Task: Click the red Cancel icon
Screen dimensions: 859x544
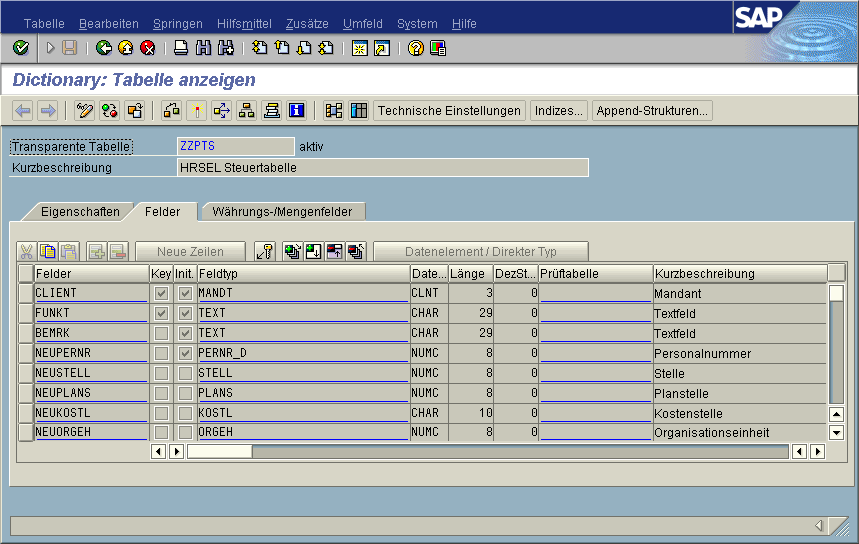Action: [x=147, y=47]
